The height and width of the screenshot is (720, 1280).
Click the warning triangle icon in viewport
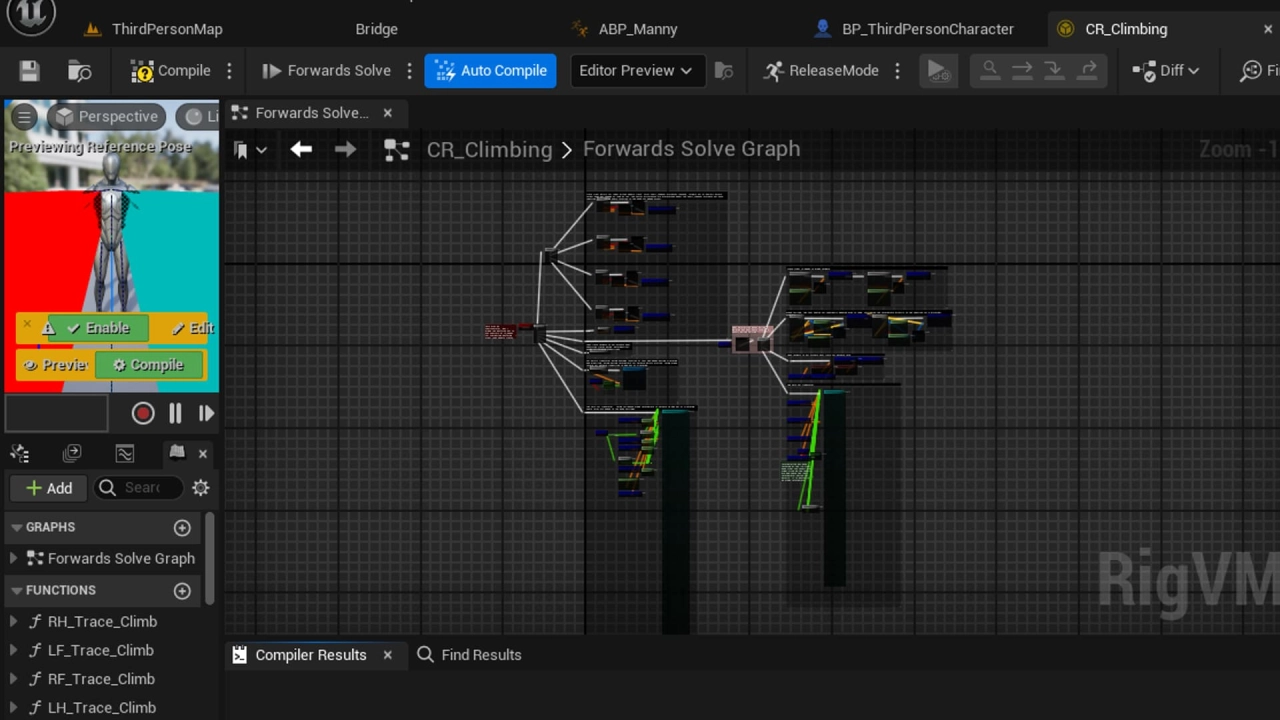click(x=48, y=328)
